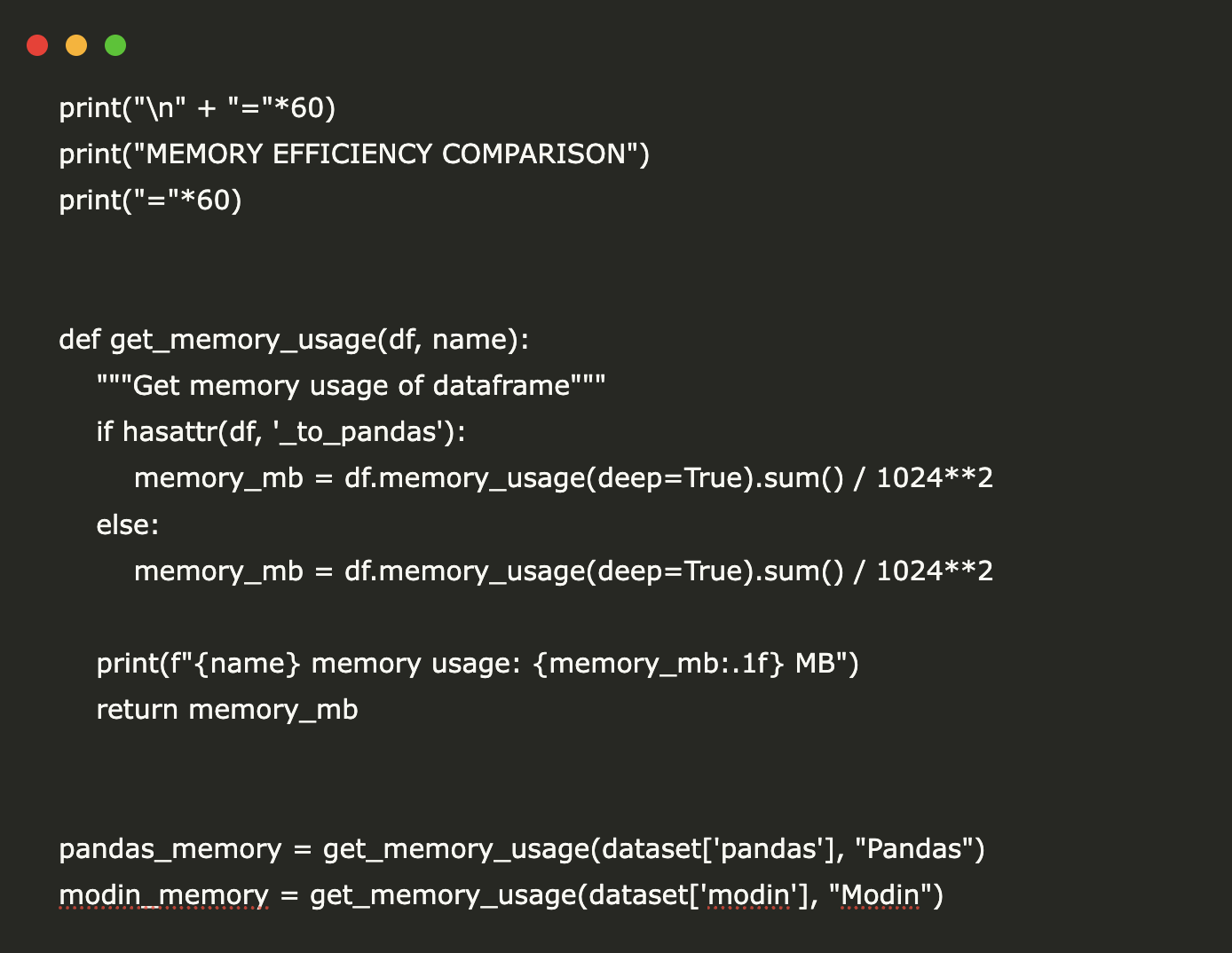Click the def get_memory_usage function definition
The image size is (1232, 953).
(294, 340)
